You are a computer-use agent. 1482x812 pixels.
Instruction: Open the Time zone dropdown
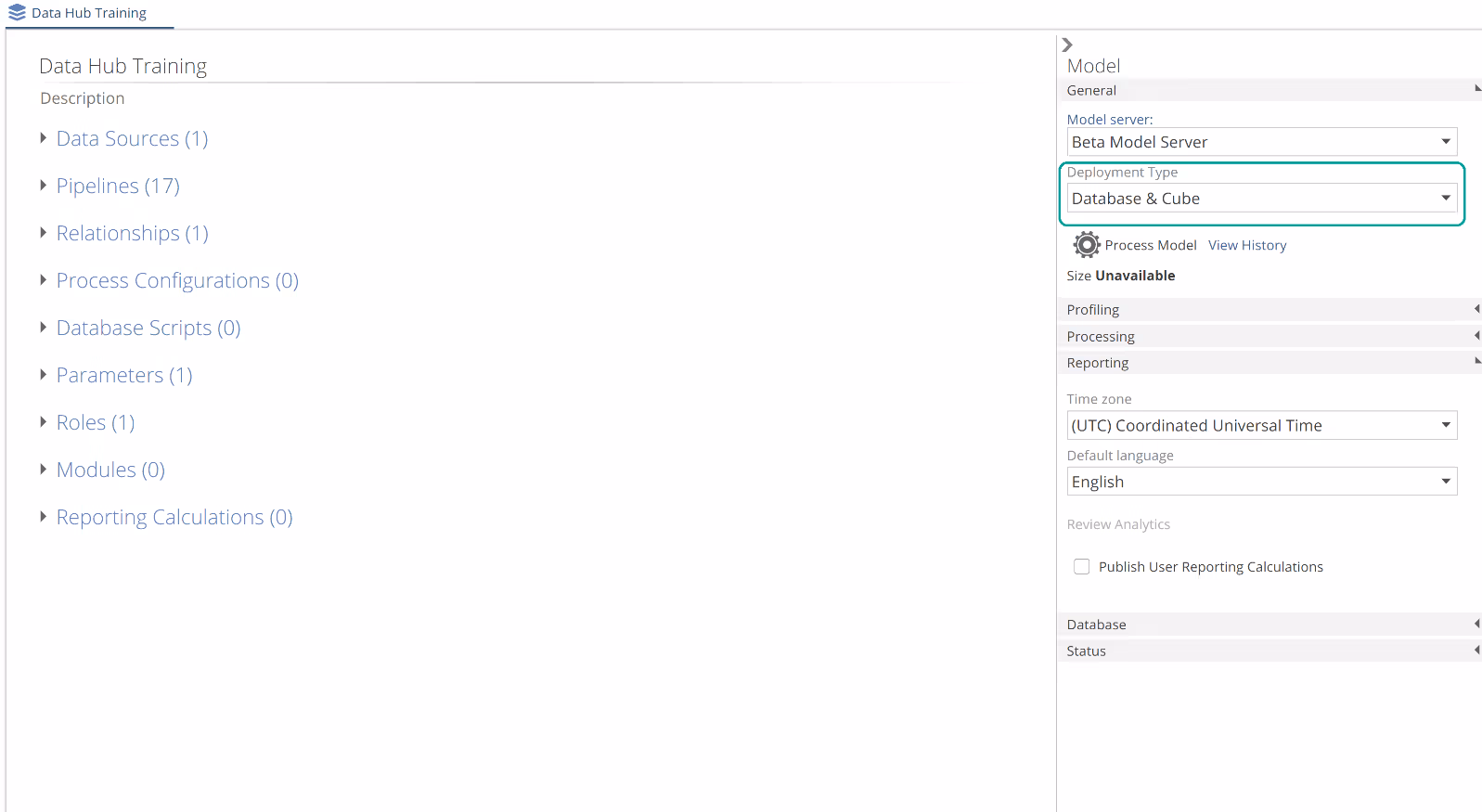click(x=1261, y=426)
